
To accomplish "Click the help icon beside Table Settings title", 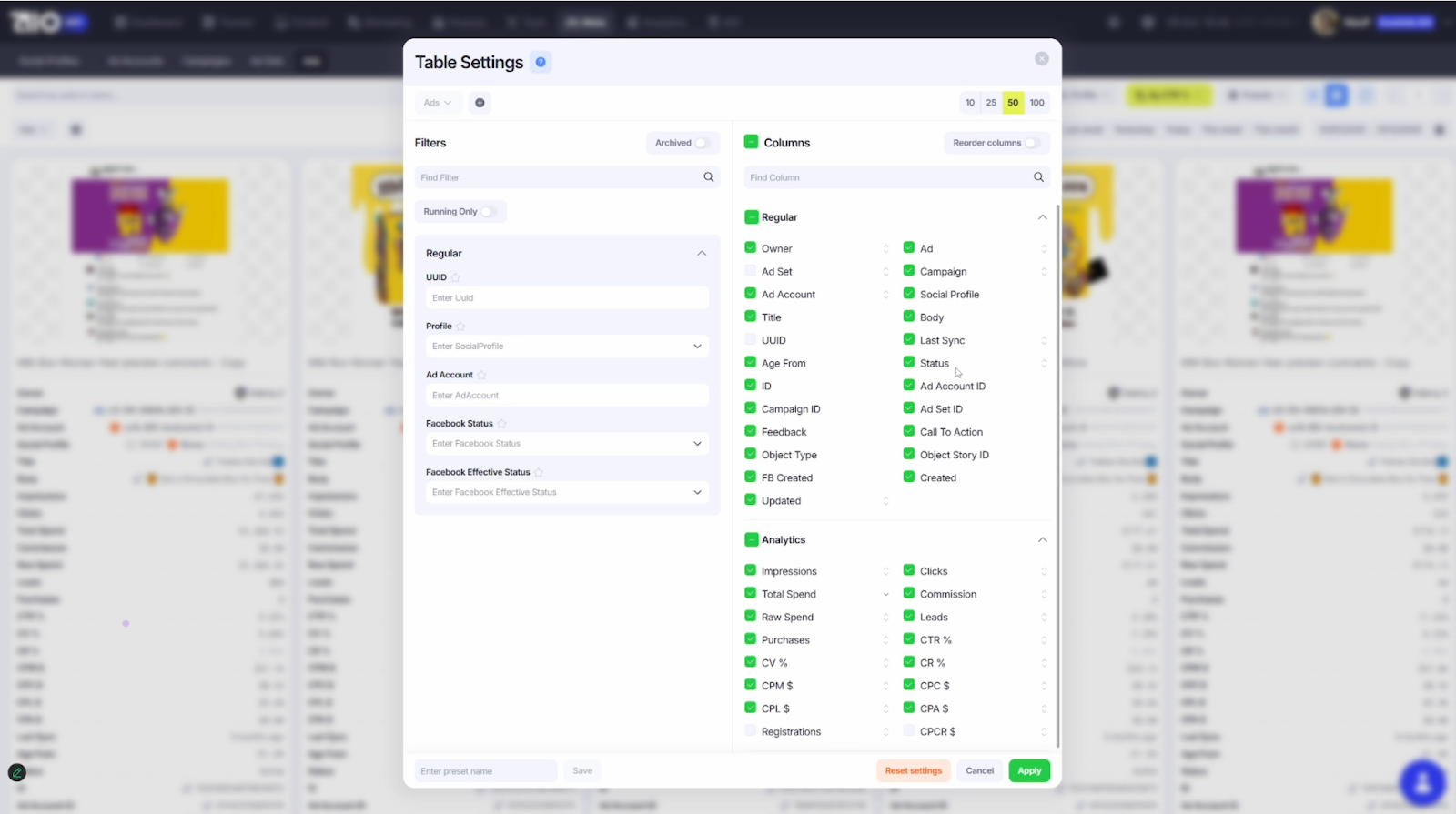I will (541, 62).
